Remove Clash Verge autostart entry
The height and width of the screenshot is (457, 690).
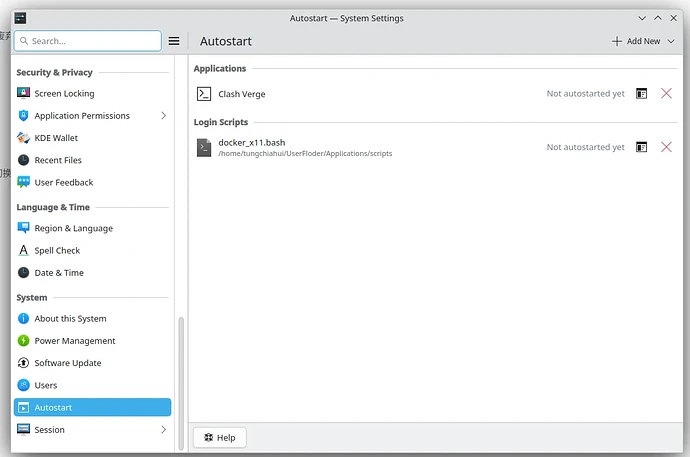coord(666,94)
